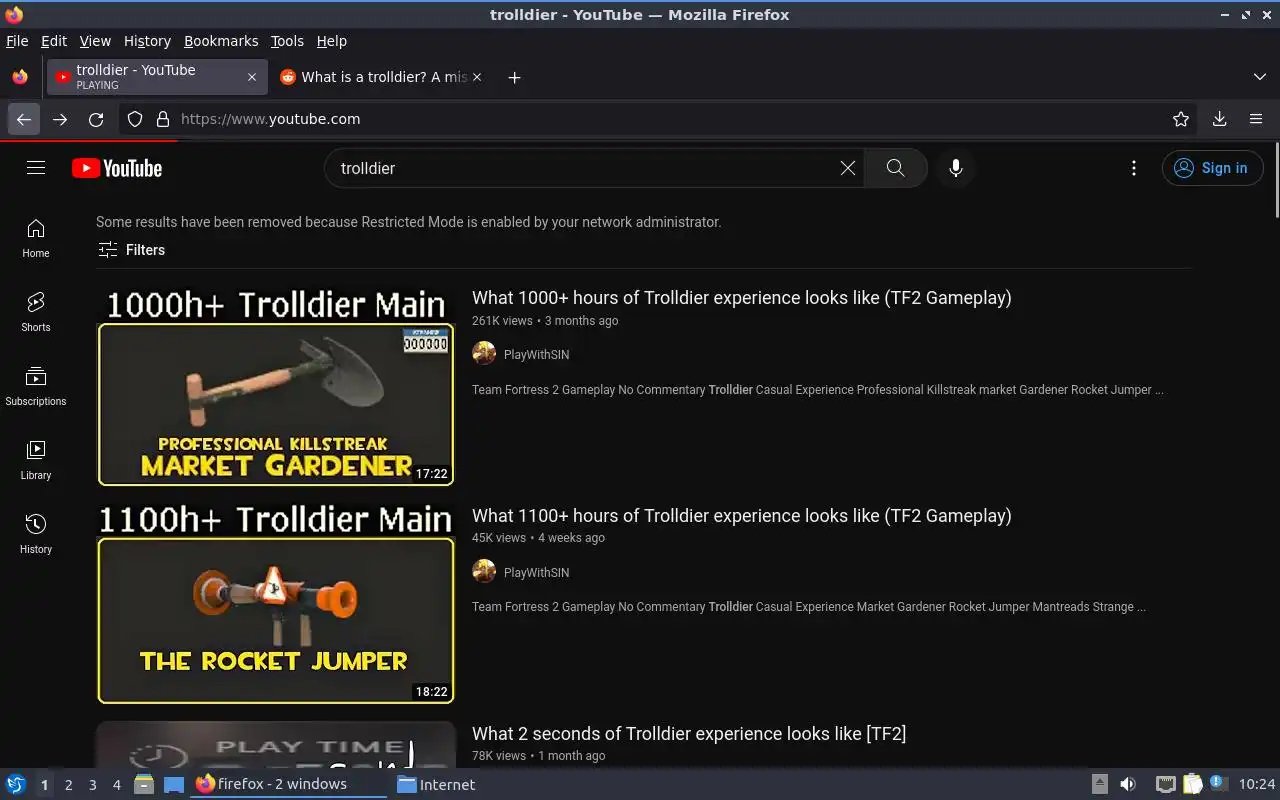Open Subscriptions in the sidebar
Screen dimensions: 1280x800
click(36, 387)
